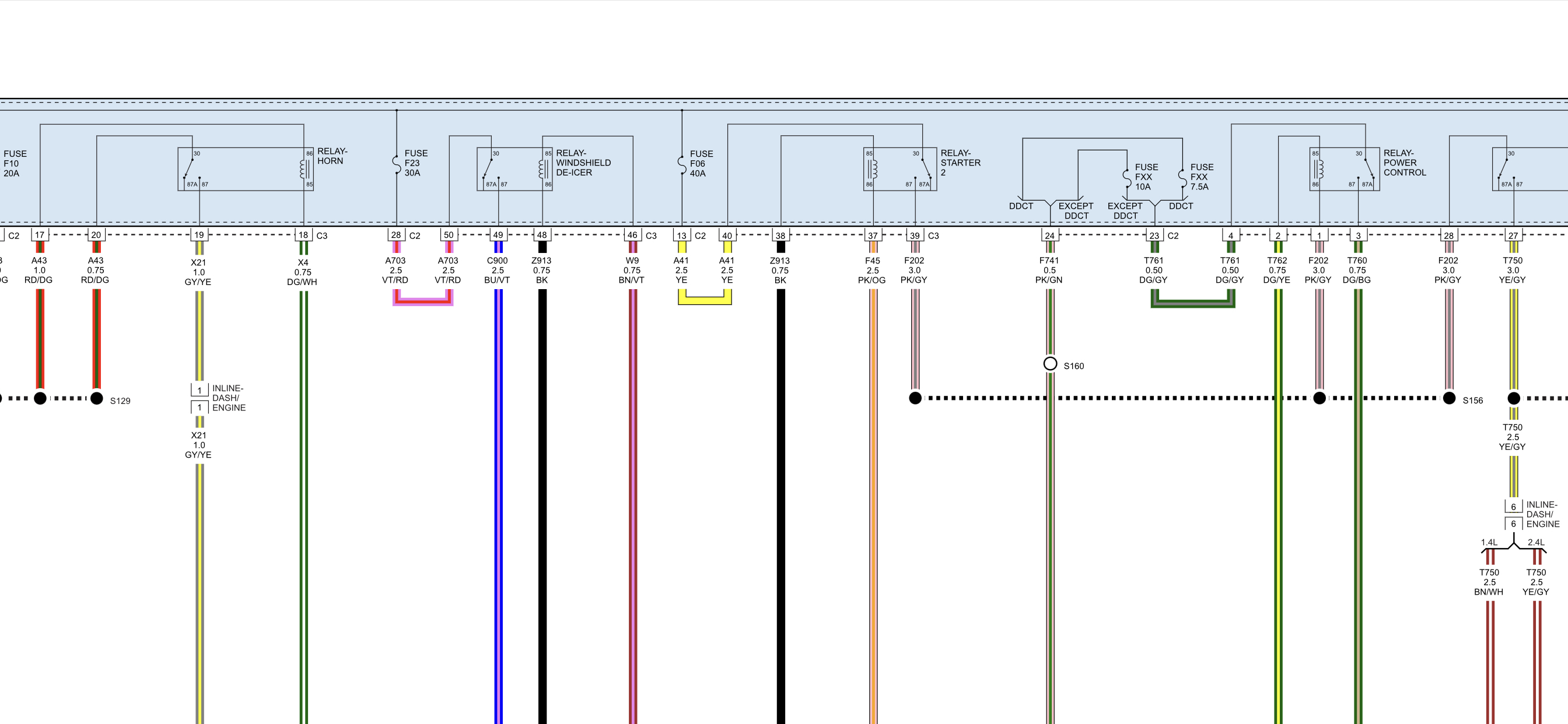Click the Relay-Horn switch symbol
The width and height of the screenshot is (1568, 724).
click(190, 168)
